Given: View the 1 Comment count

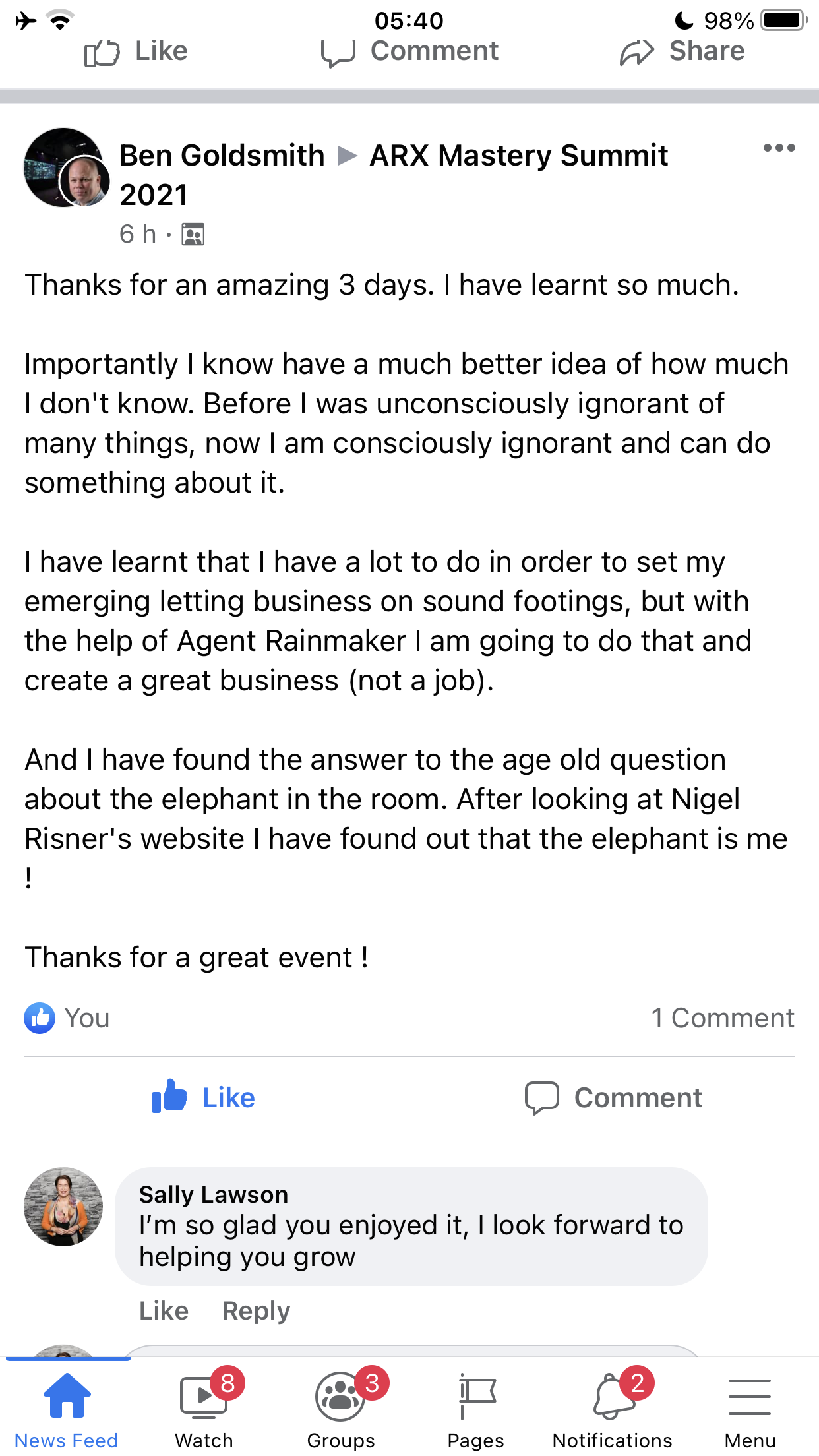Looking at the screenshot, I should tap(723, 1018).
